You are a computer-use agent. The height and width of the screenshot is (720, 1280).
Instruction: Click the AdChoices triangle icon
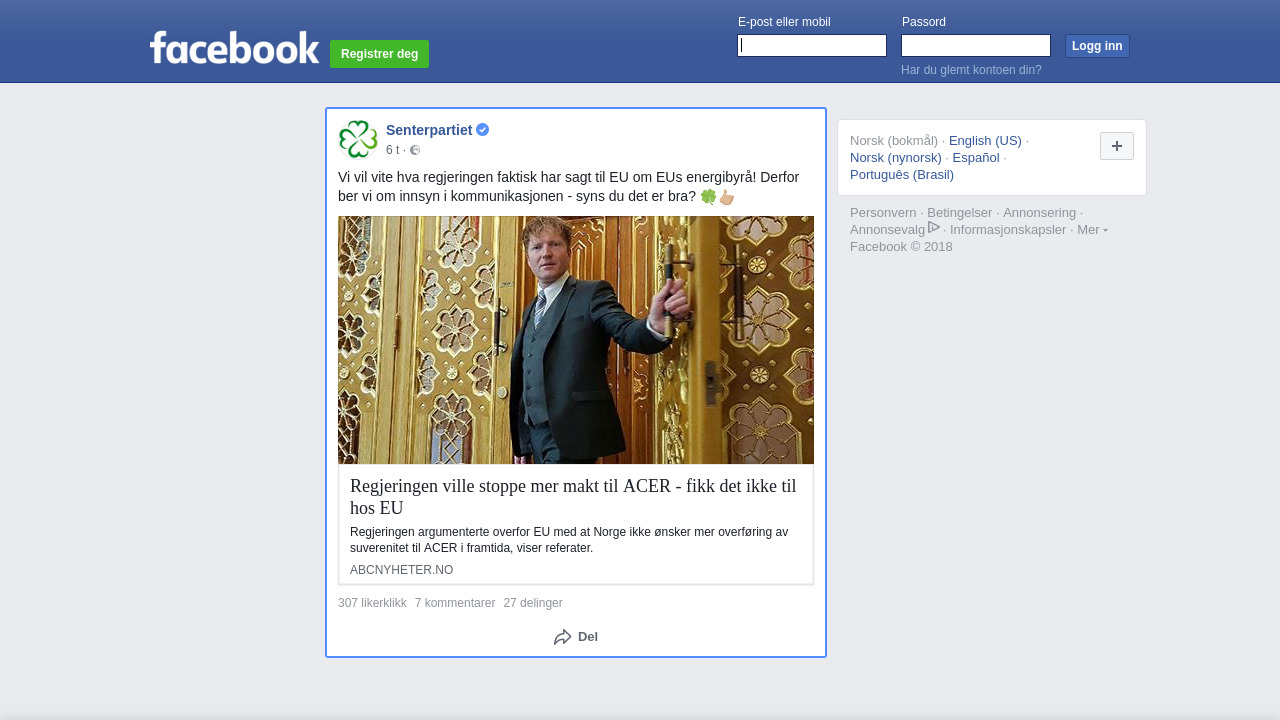(934, 228)
